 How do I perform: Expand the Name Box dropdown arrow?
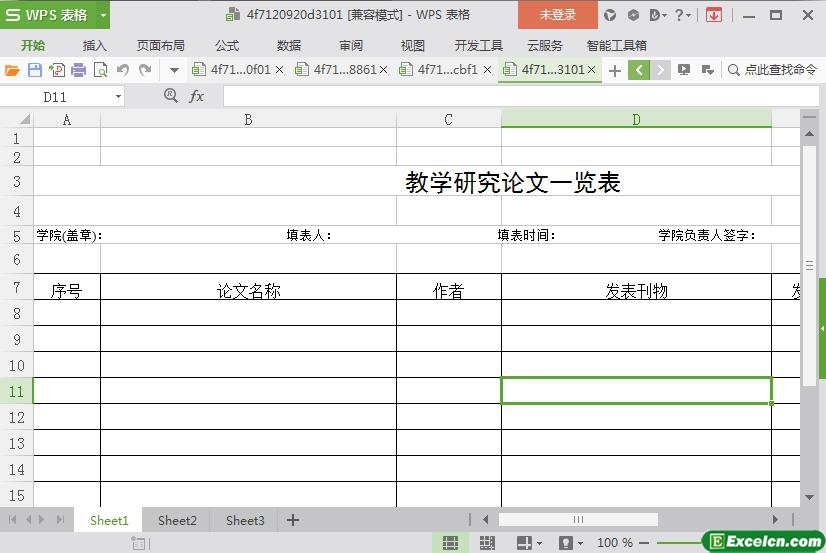tap(118, 97)
